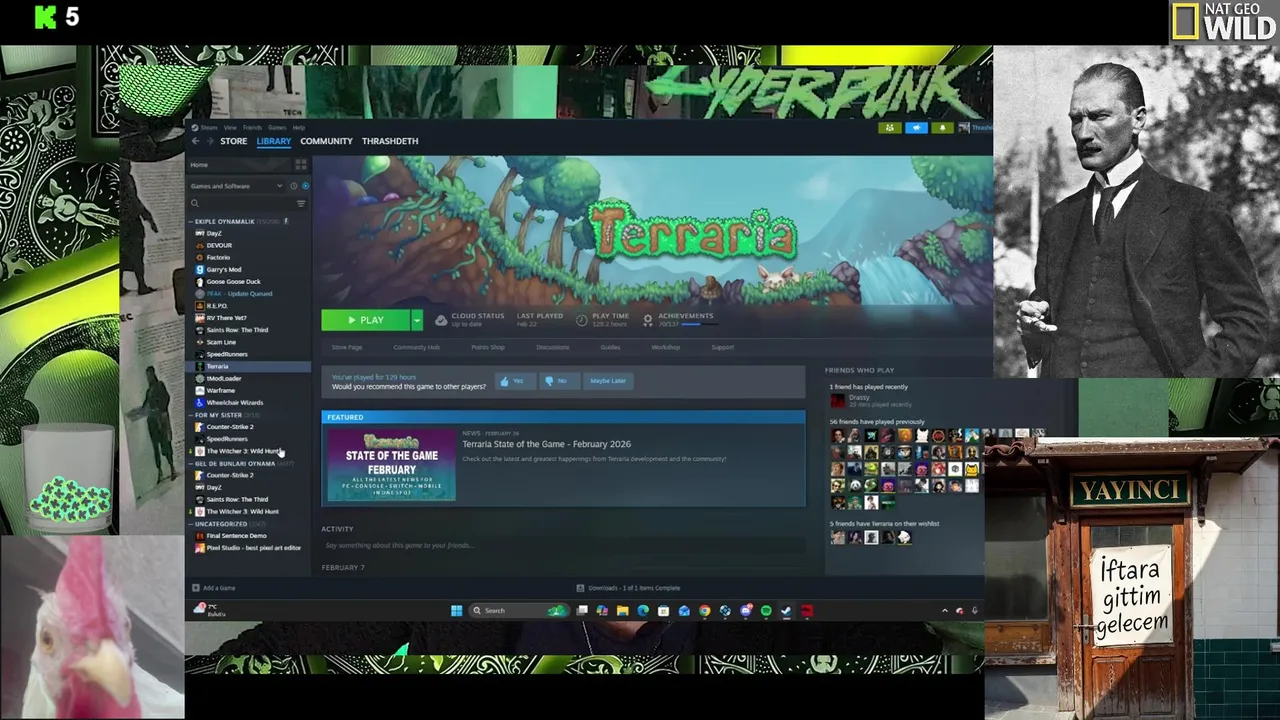Click the blue announcements megaphone icon
Viewport: 1280px width, 720px height.
point(916,128)
